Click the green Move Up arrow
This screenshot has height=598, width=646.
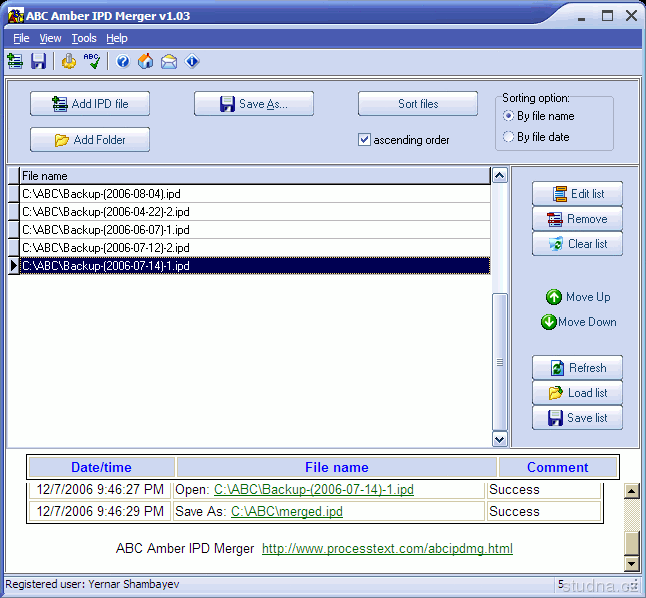coord(553,297)
